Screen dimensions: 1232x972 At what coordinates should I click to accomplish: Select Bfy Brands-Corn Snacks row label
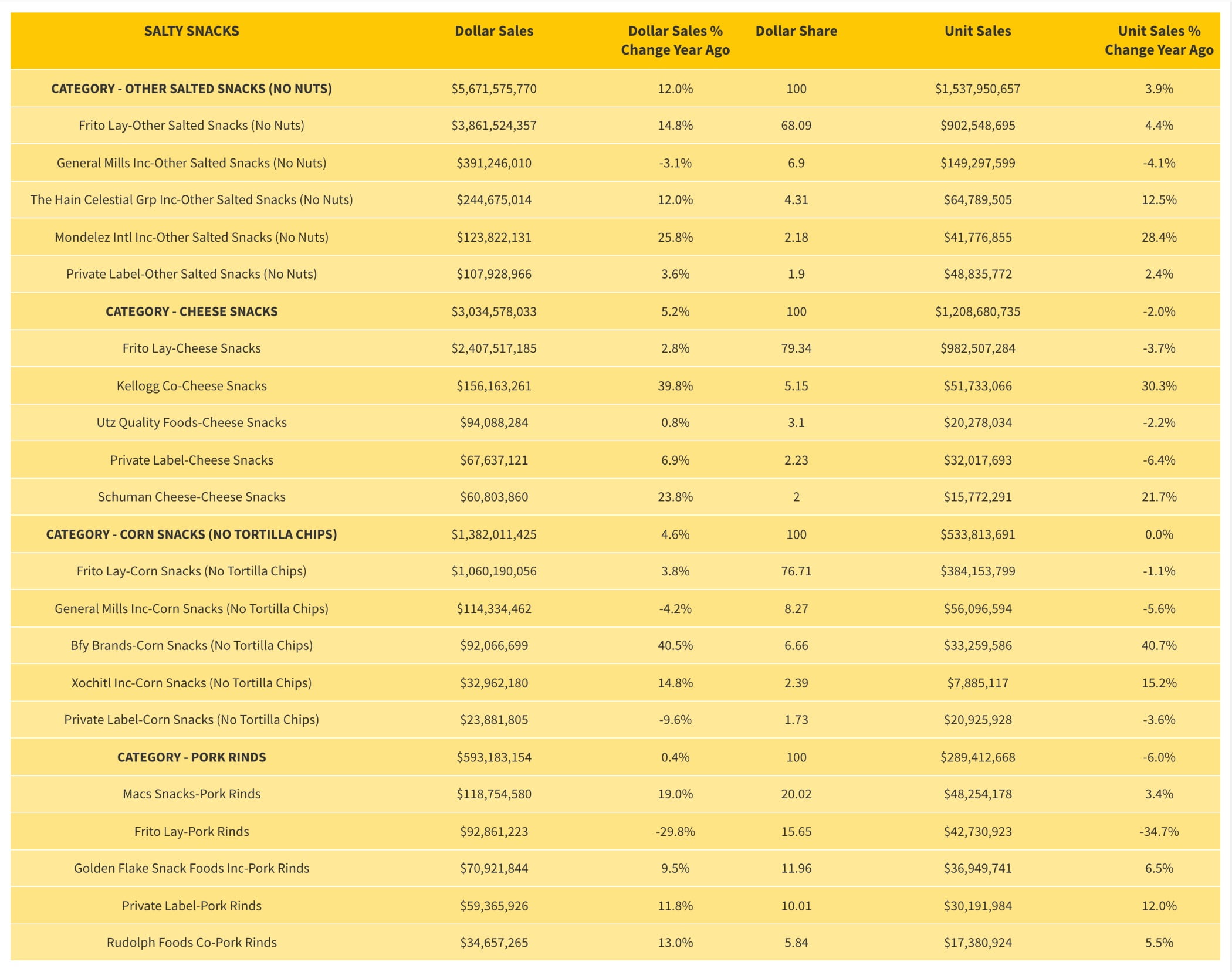(191, 646)
